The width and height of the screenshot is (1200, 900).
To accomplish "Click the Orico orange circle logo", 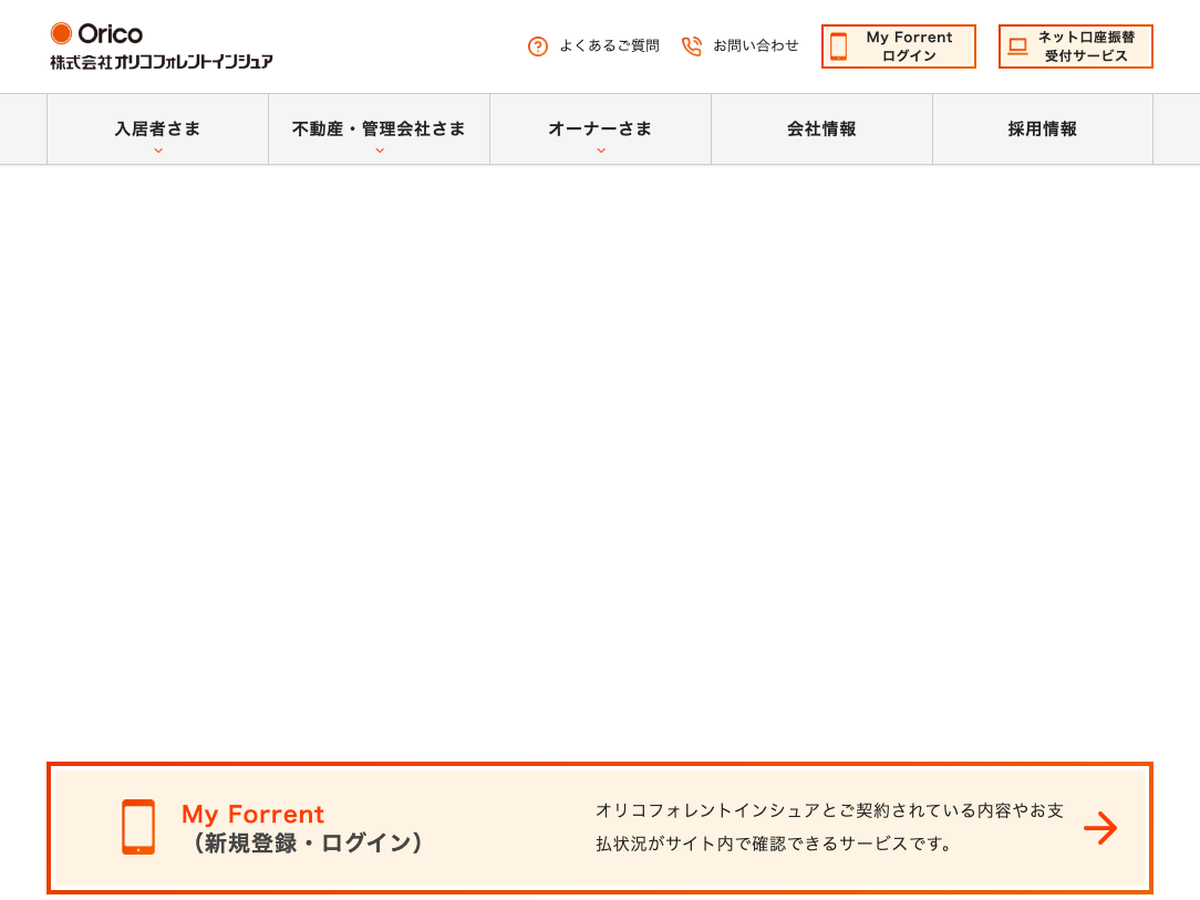I will (x=61, y=34).
